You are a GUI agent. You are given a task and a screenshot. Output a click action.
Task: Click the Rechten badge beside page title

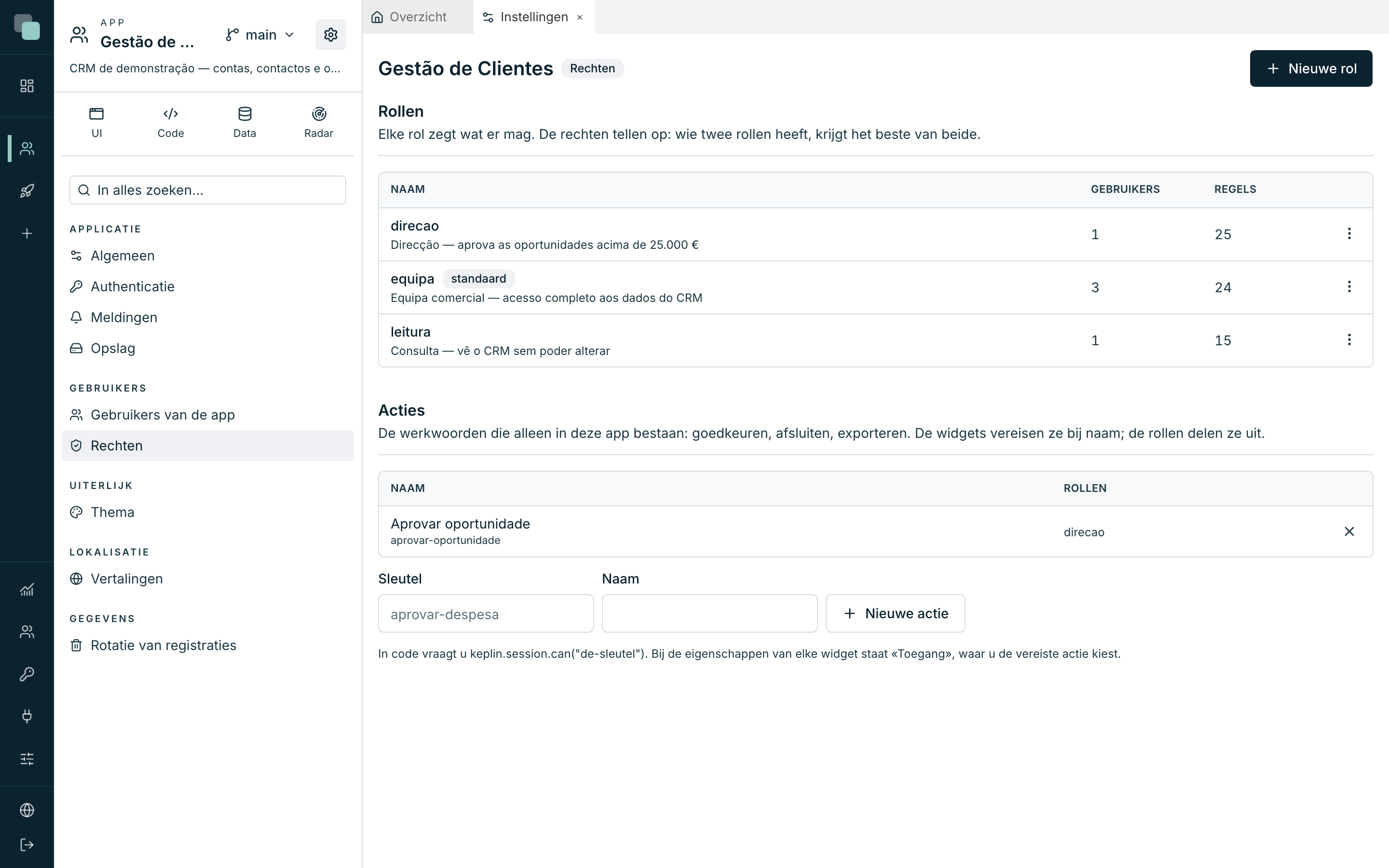pyautogui.click(x=592, y=68)
